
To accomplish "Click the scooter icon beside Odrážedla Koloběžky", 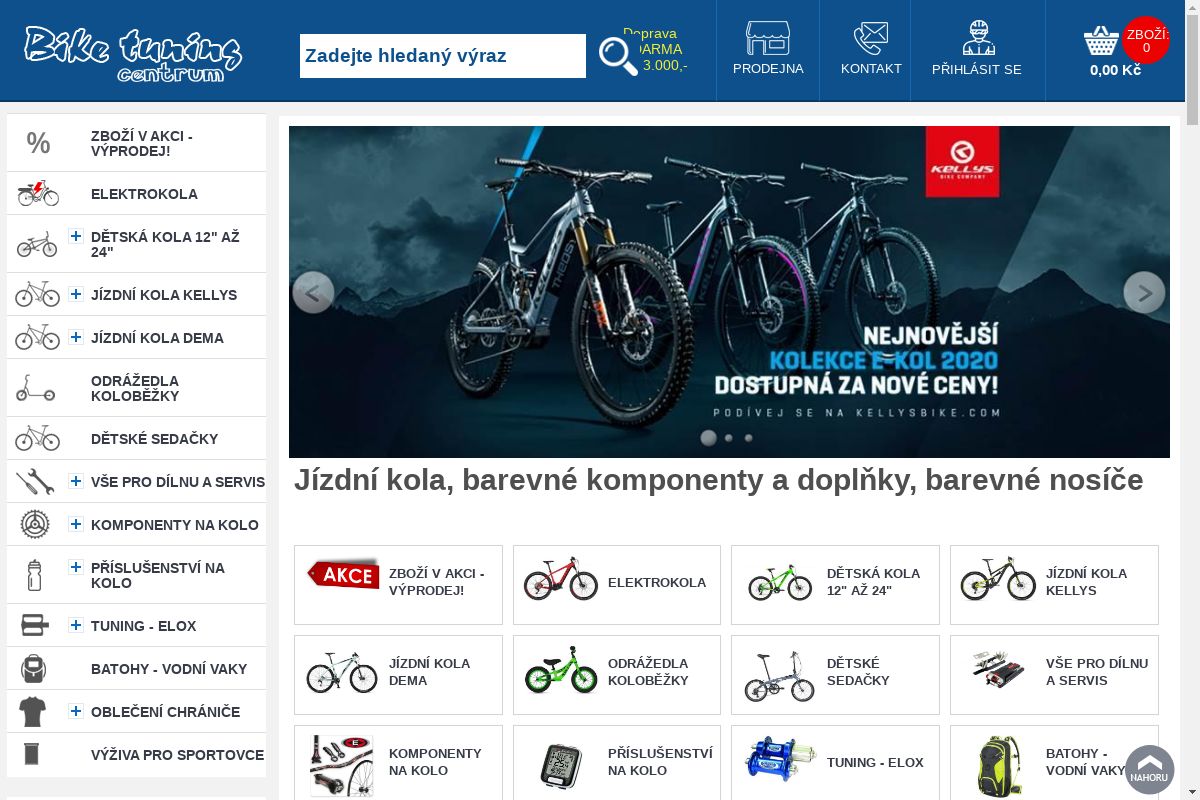I will pyautogui.click(x=36, y=388).
